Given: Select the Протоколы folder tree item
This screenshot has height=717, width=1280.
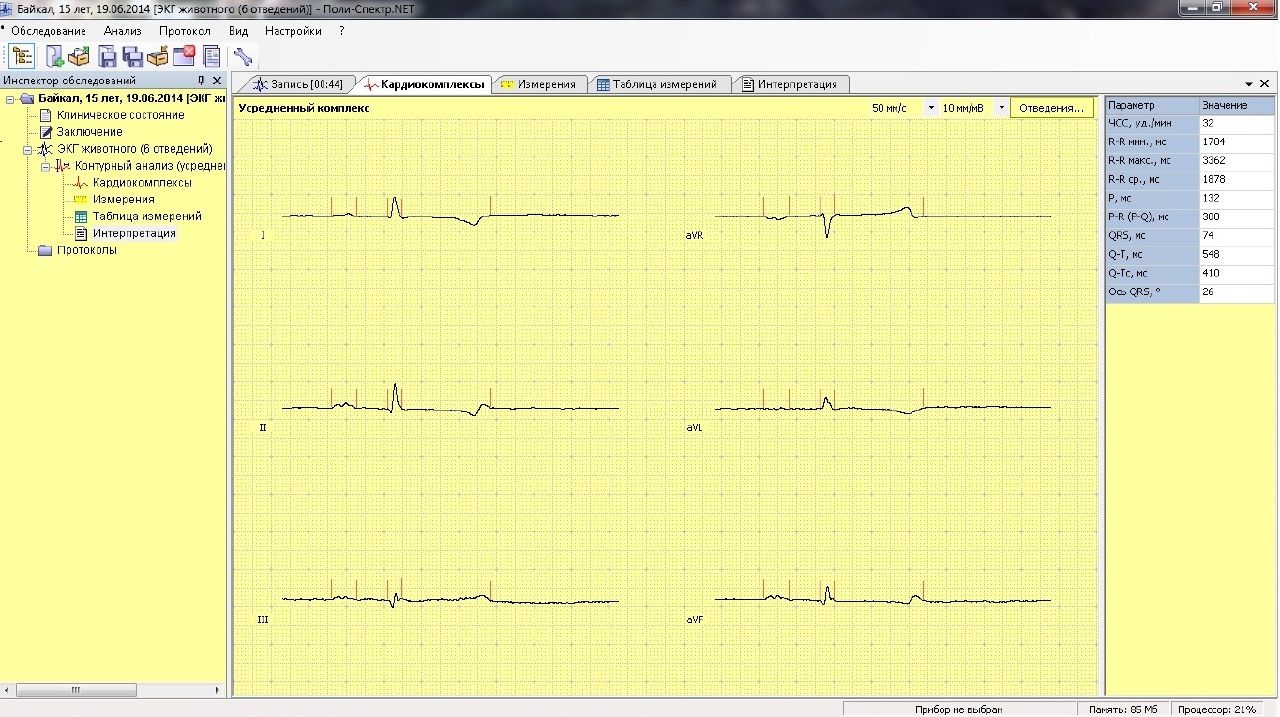Looking at the screenshot, I should (x=87, y=250).
